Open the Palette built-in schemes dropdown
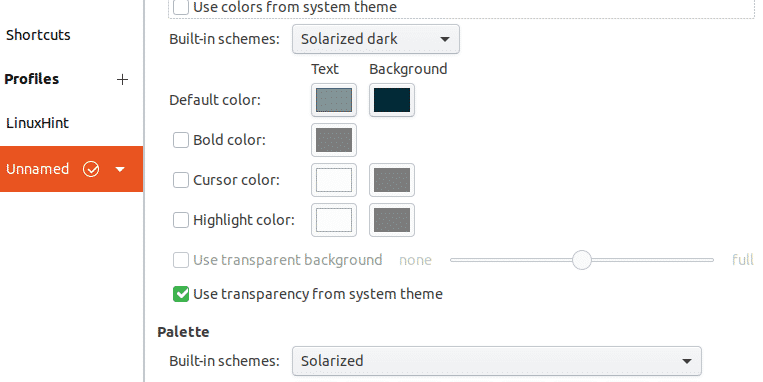The width and height of the screenshot is (763, 382). [x=497, y=361]
